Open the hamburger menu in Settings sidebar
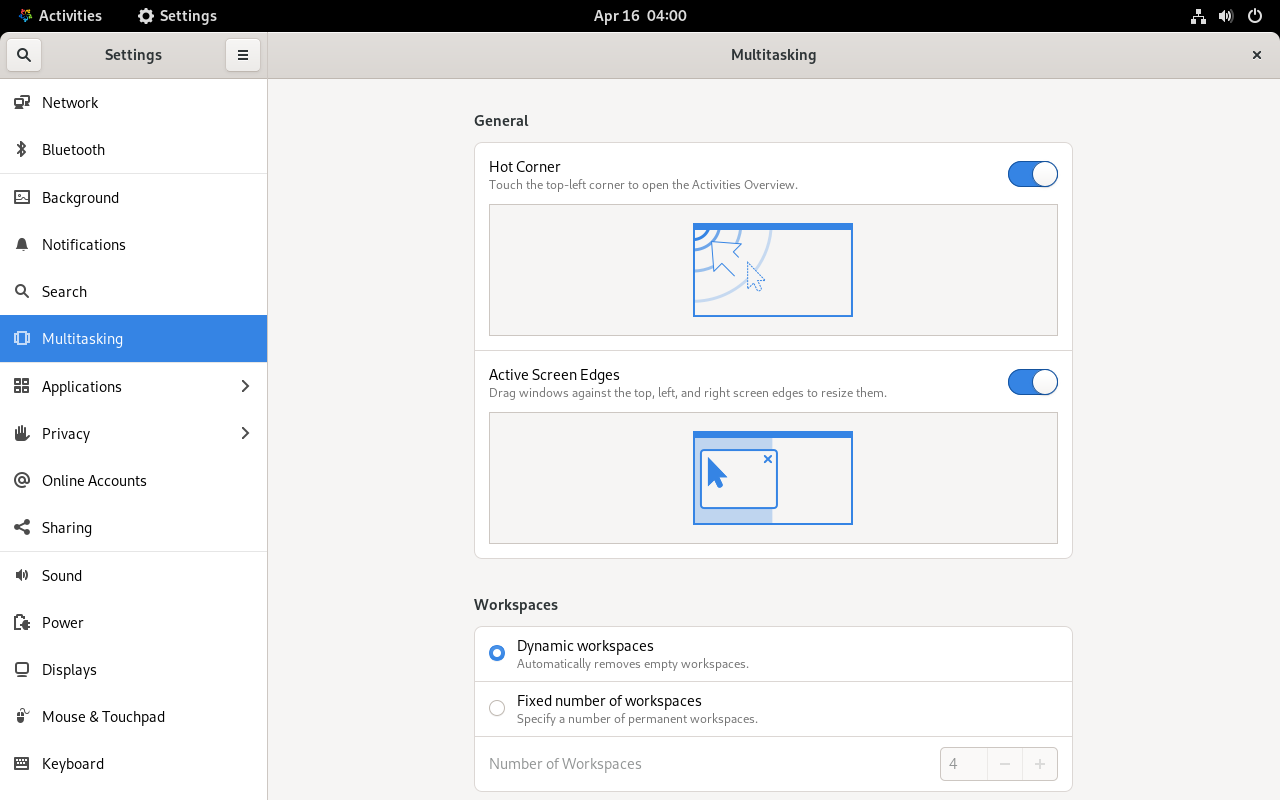The width and height of the screenshot is (1280, 800). [242, 55]
